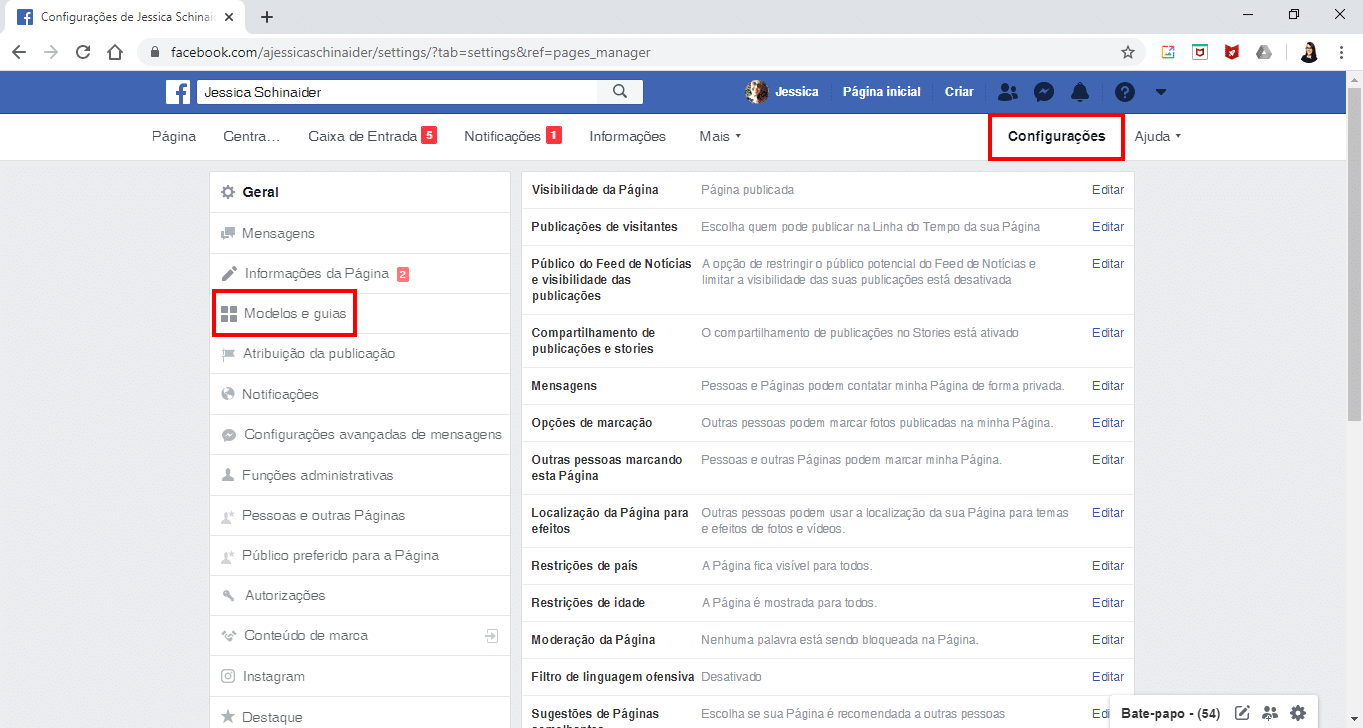1363x728 pixels.
Task: Click the search magnifier button
Action: [x=620, y=92]
